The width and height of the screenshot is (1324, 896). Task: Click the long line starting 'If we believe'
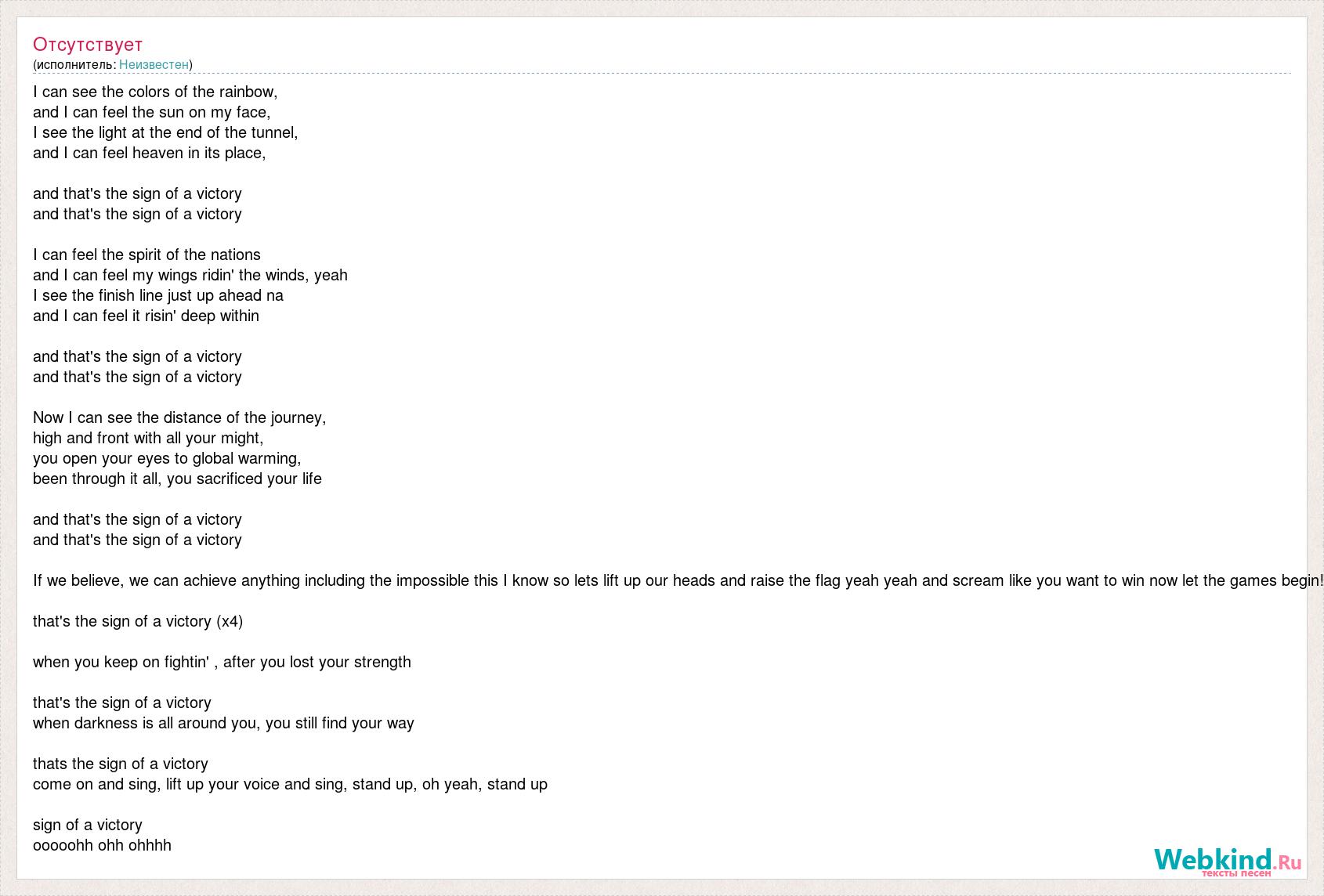tap(678, 580)
